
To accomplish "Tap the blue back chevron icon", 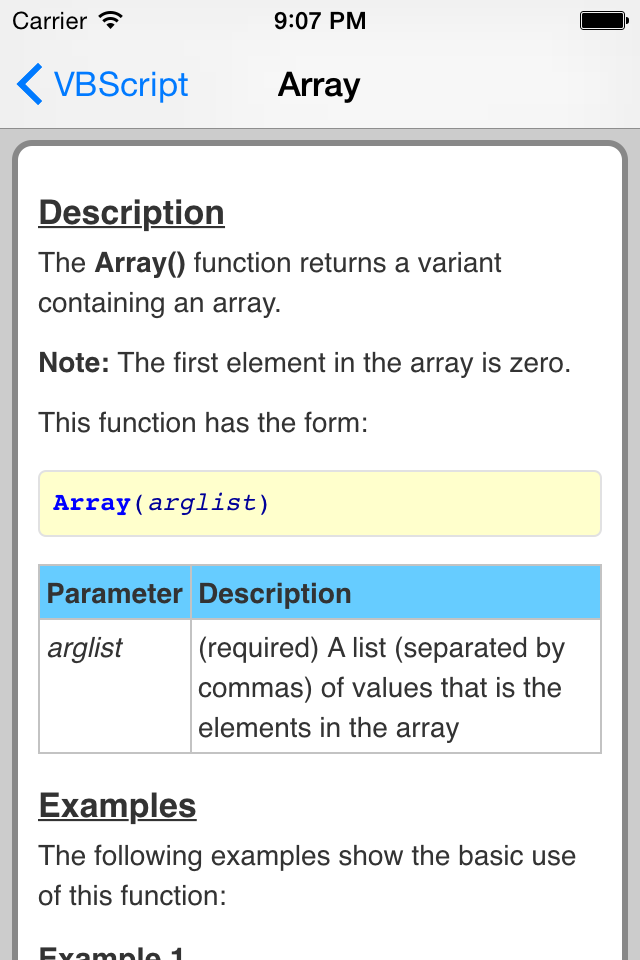I will pos(30,85).
